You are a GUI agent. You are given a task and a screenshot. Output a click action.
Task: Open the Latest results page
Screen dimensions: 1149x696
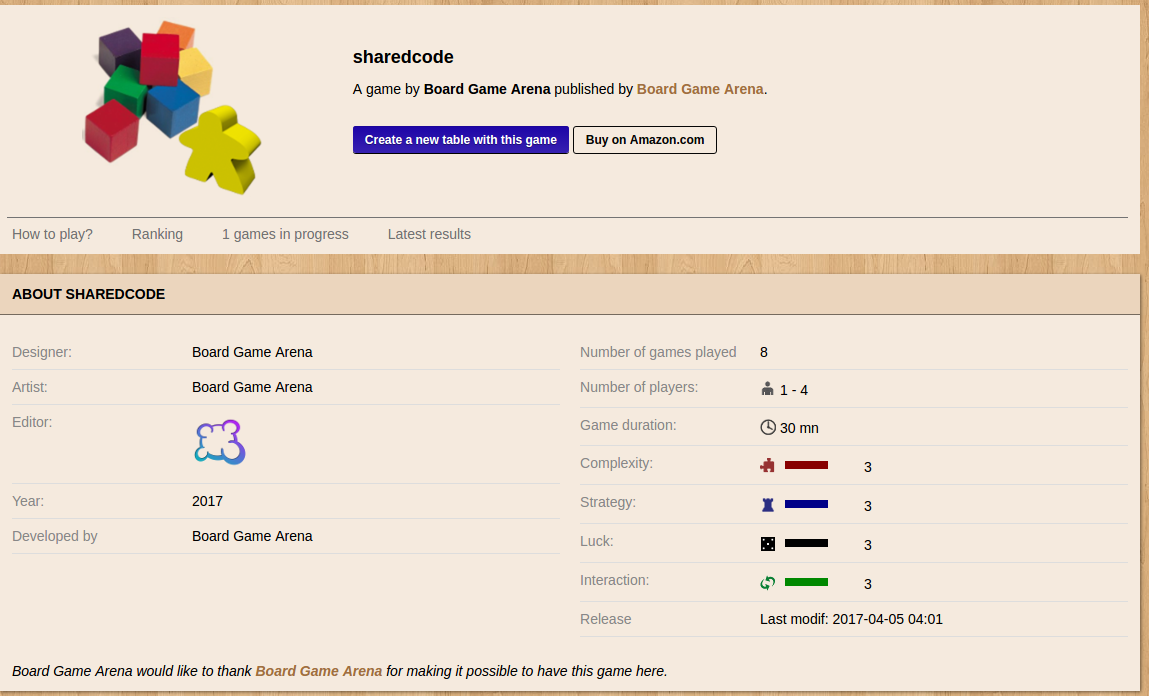coord(429,234)
